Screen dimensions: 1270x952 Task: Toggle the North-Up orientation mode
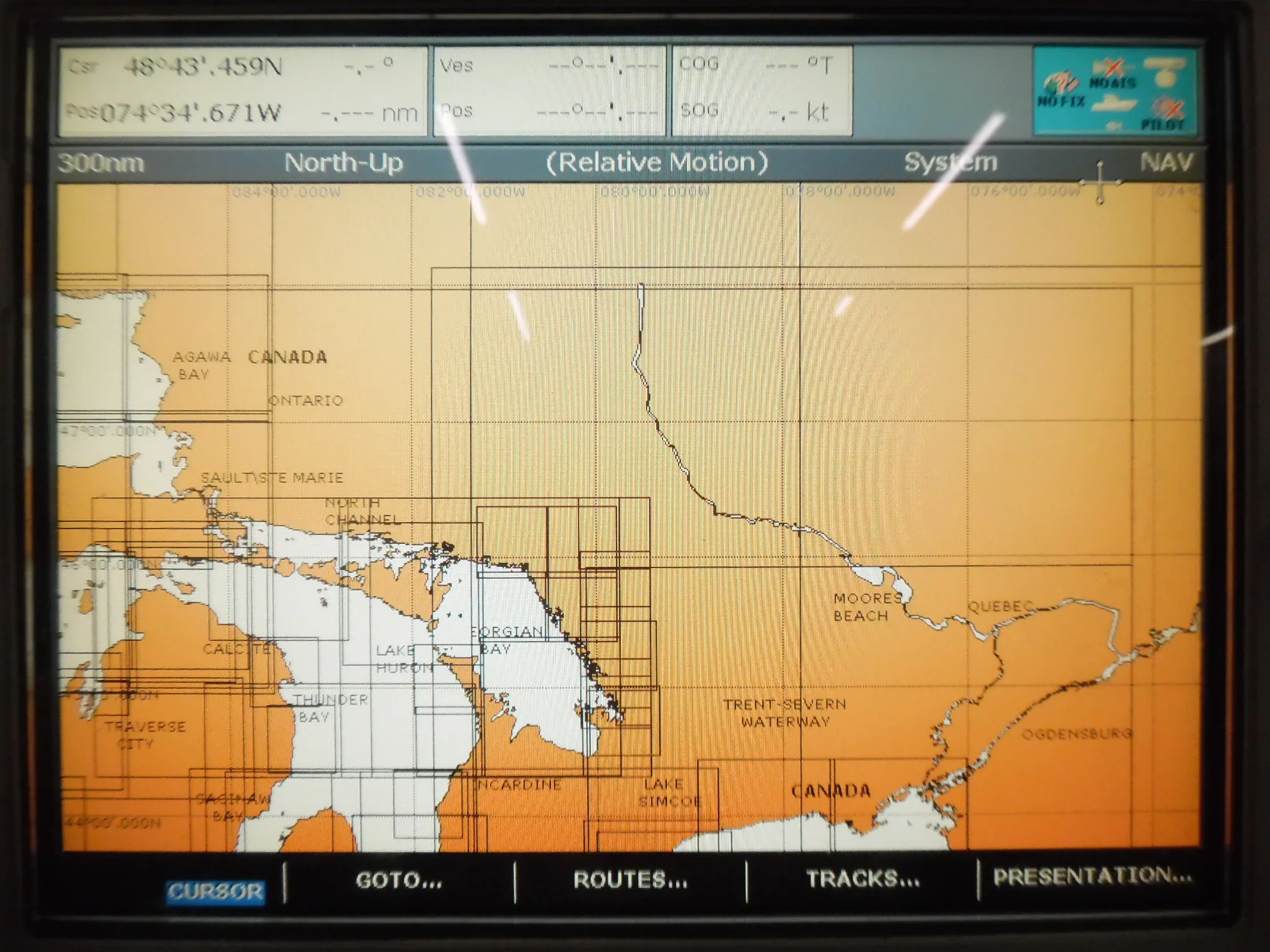click(x=346, y=164)
